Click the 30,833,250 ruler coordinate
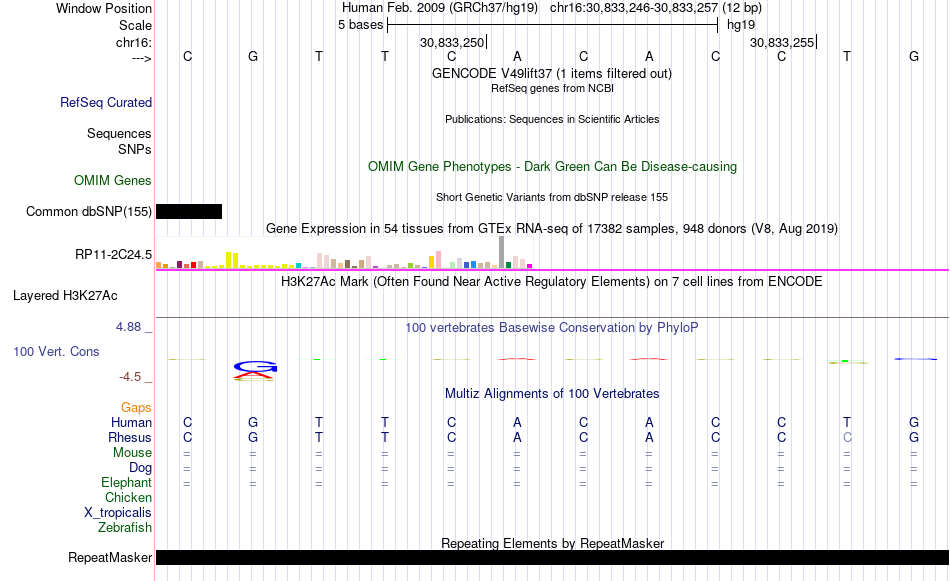 tap(452, 42)
